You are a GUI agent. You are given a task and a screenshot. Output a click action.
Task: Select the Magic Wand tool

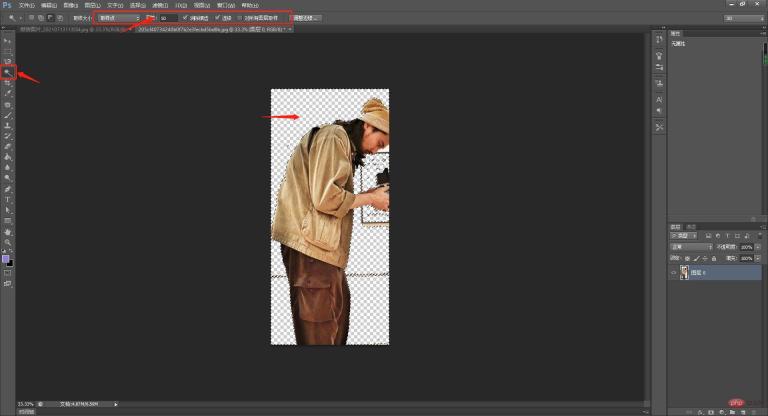point(7,73)
